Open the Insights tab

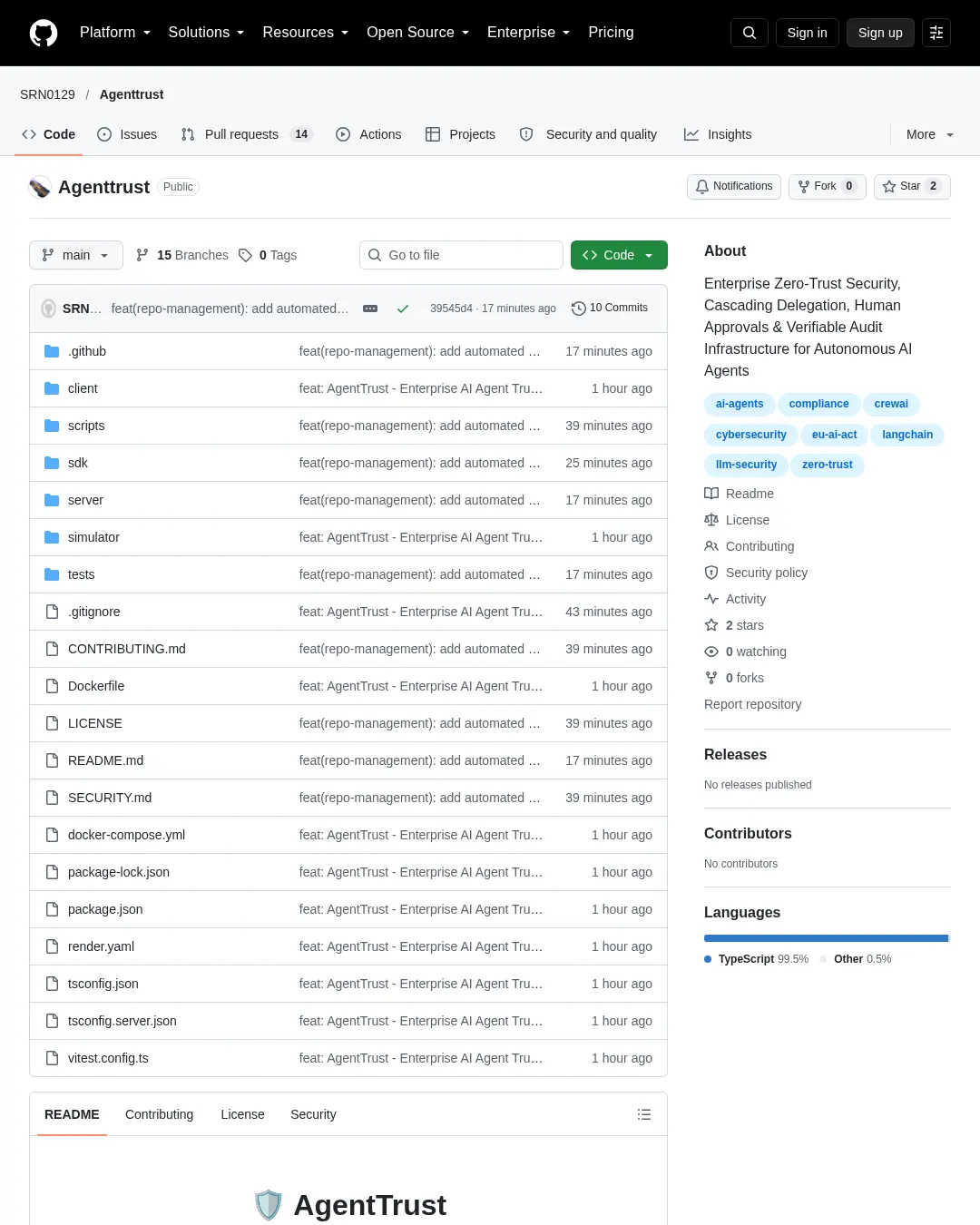pos(718,134)
